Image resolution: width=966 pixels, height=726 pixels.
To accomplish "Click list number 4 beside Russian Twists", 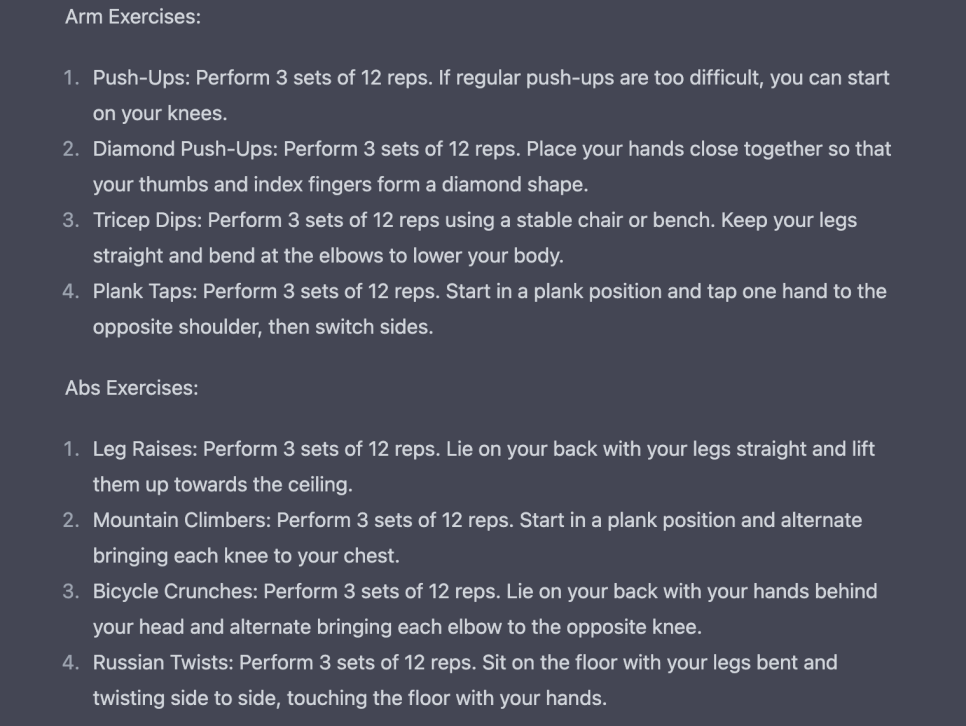I will [x=70, y=662].
